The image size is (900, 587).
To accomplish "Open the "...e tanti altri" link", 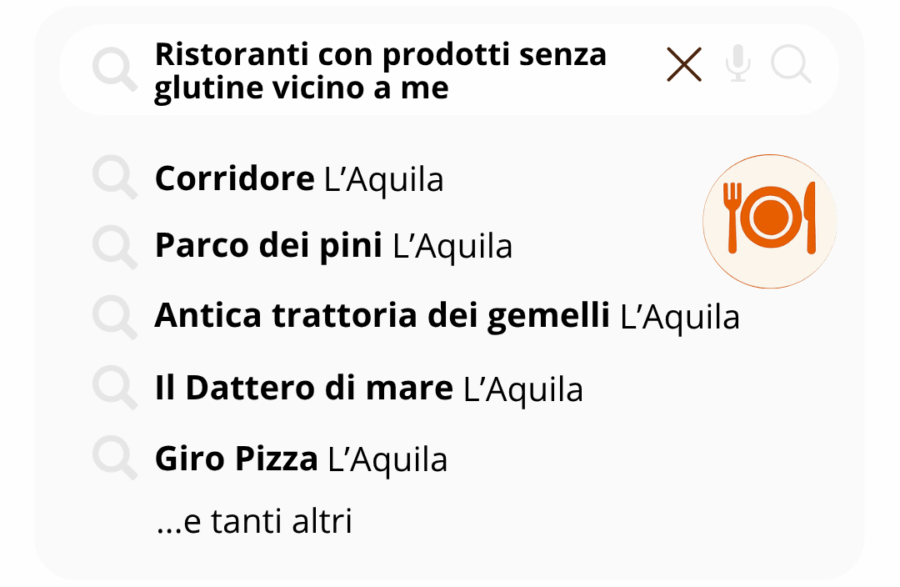I will (x=254, y=521).
